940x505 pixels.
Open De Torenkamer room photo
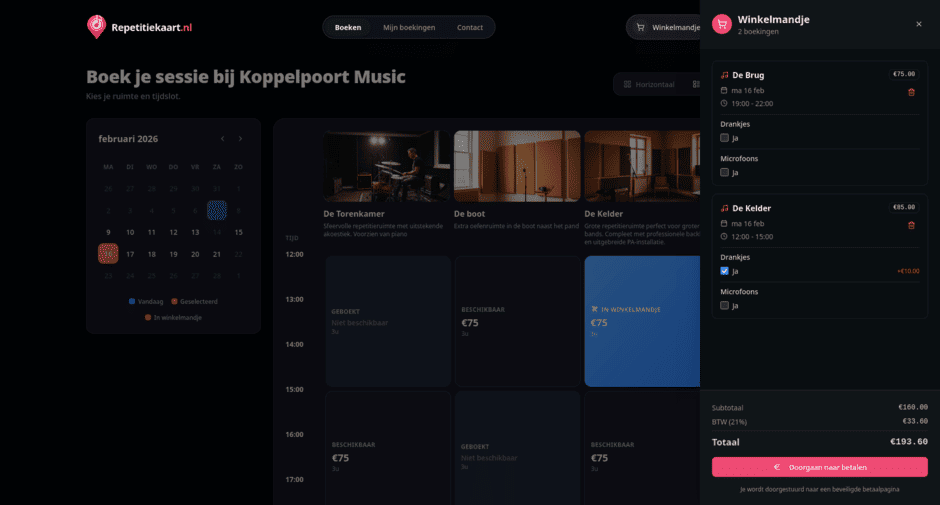pyautogui.click(x=387, y=166)
